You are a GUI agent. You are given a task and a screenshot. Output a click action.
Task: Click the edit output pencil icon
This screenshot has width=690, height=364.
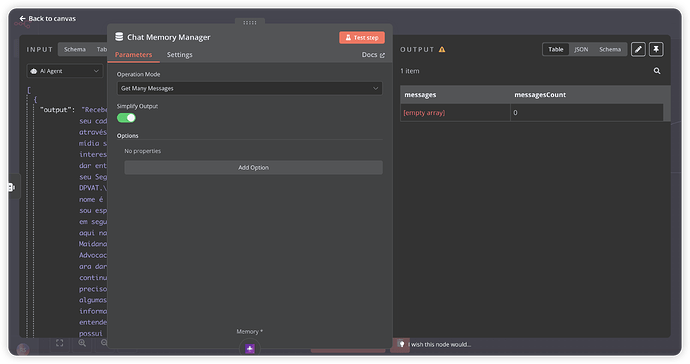pos(638,49)
